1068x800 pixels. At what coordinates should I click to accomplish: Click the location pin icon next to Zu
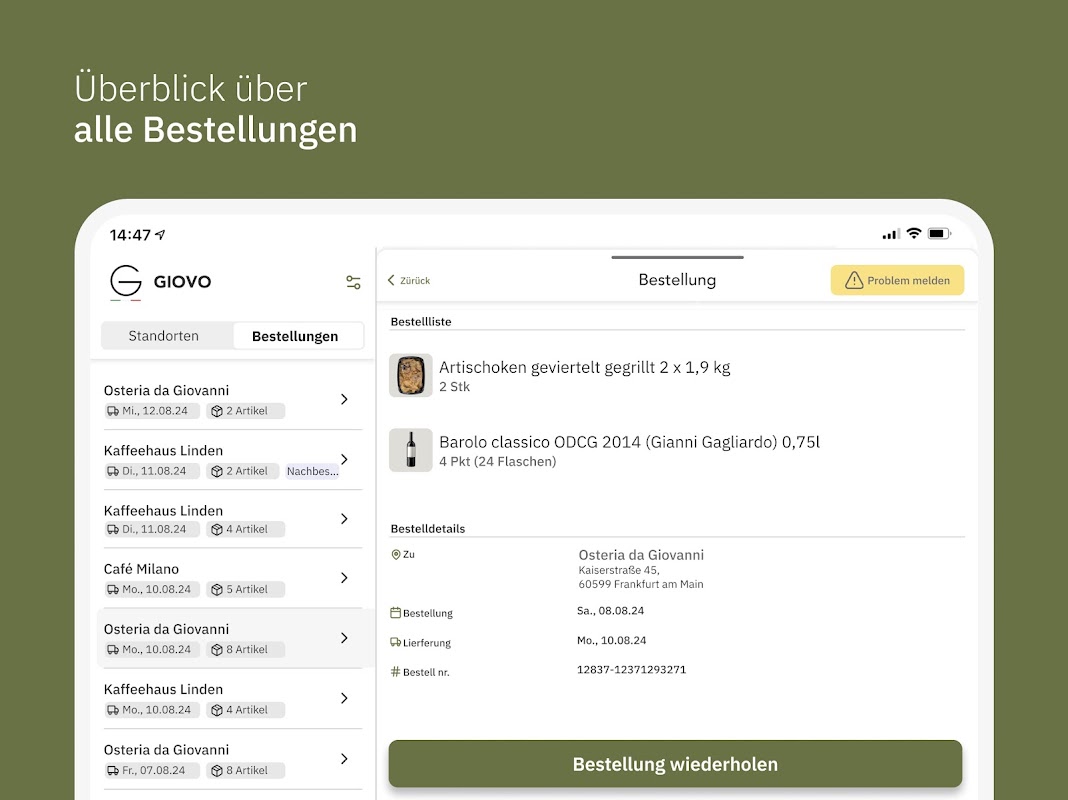pos(396,554)
